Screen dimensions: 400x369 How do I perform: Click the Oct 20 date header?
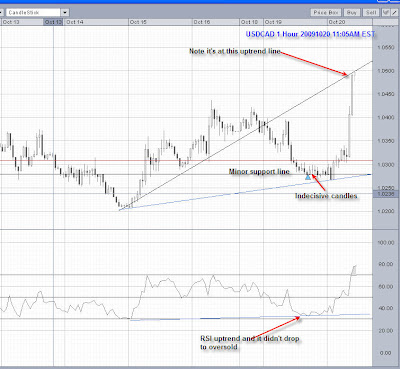(x=337, y=22)
